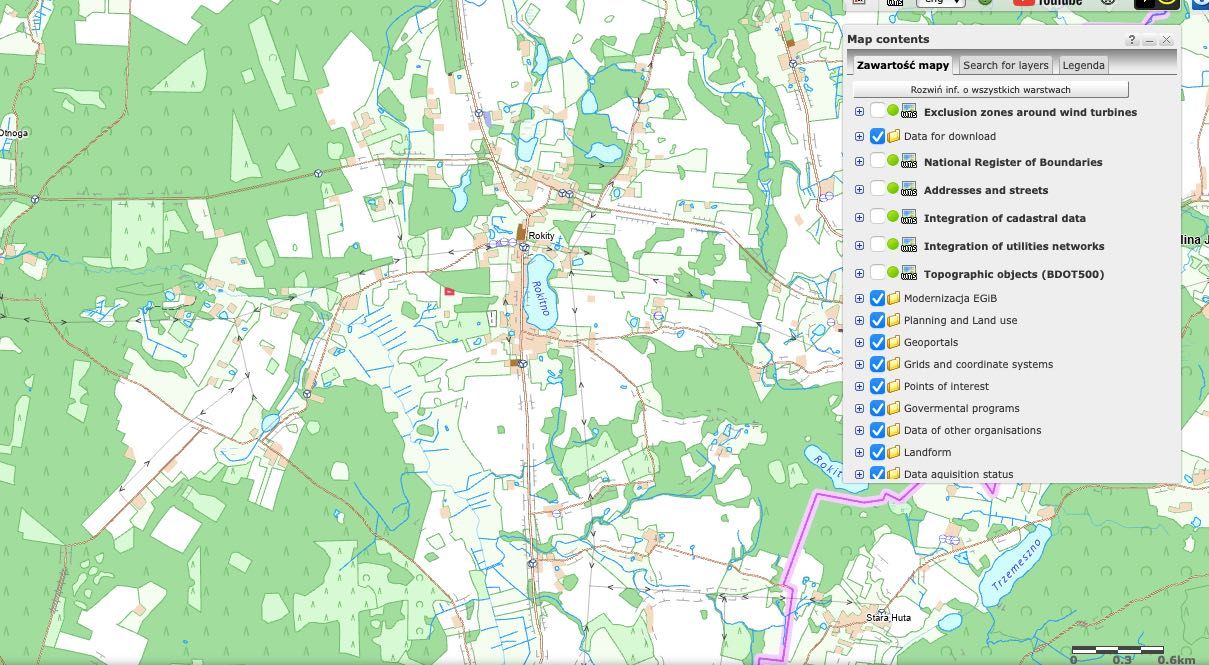Click the Addresses and streets layer name
The height and width of the screenshot is (665, 1209).
pyautogui.click(x=986, y=190)
